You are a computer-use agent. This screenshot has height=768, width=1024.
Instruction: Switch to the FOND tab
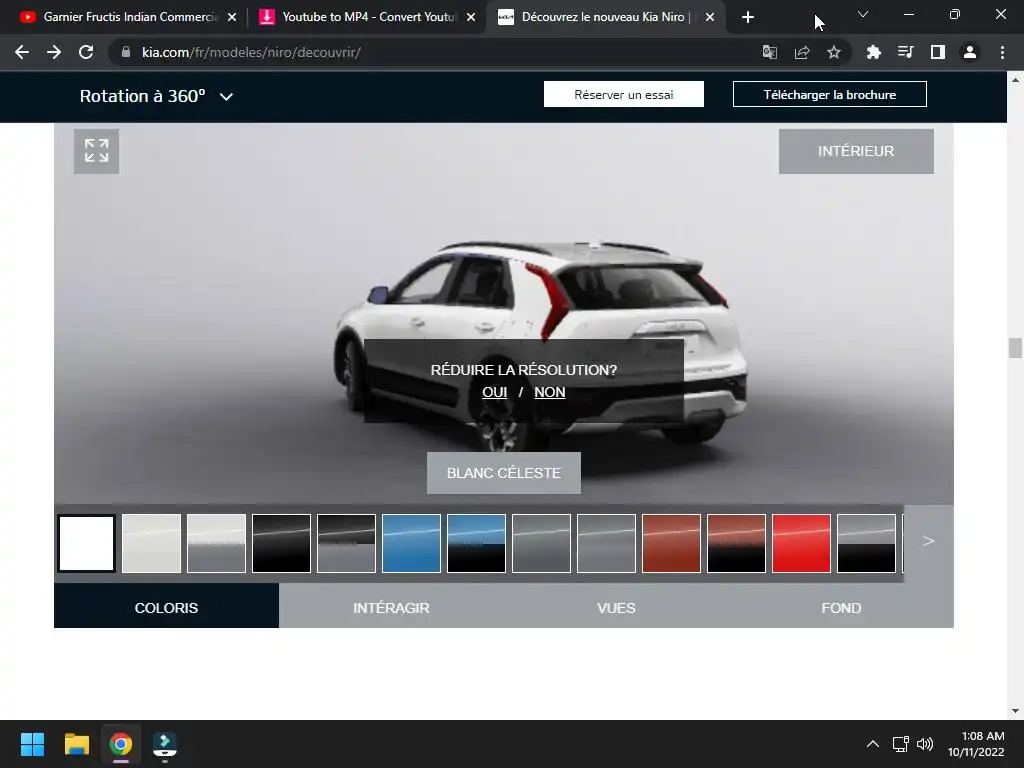pyautogui.click(x=841, y=607)
